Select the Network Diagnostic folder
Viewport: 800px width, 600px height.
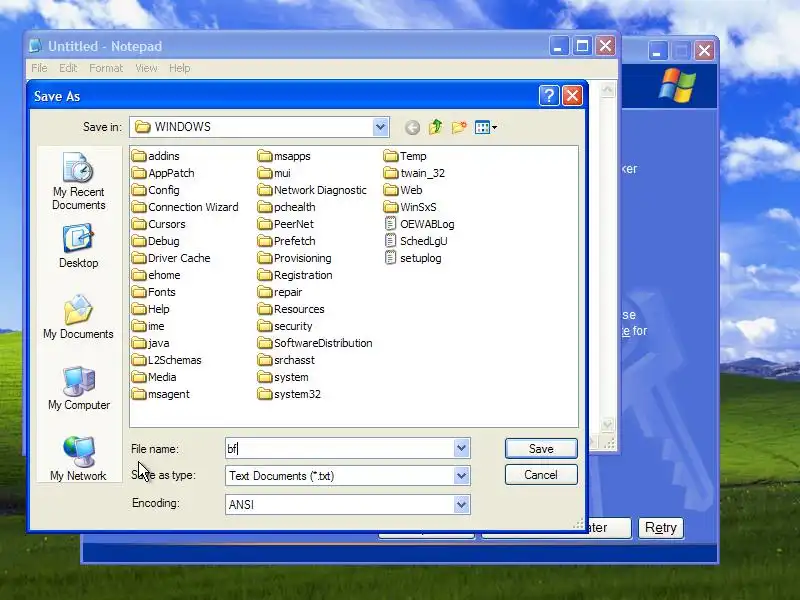click(312, 190)
